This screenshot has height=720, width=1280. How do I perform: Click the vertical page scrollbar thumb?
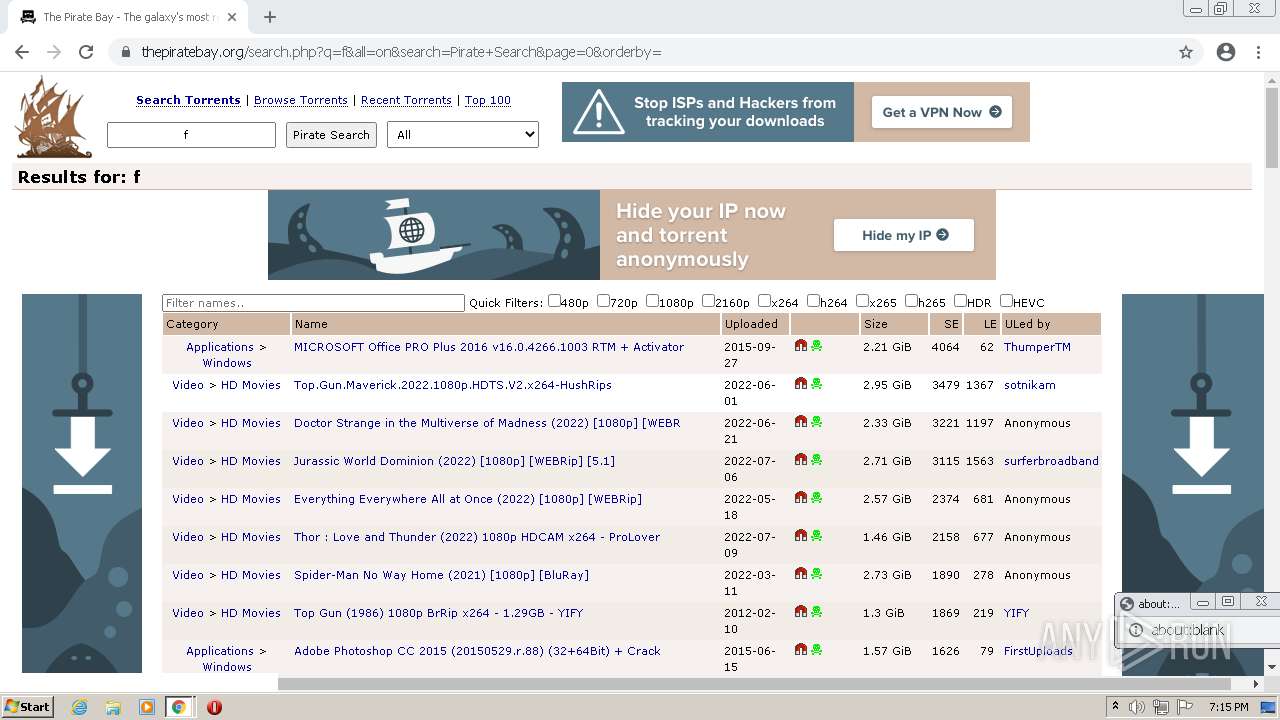point(1272,128)
